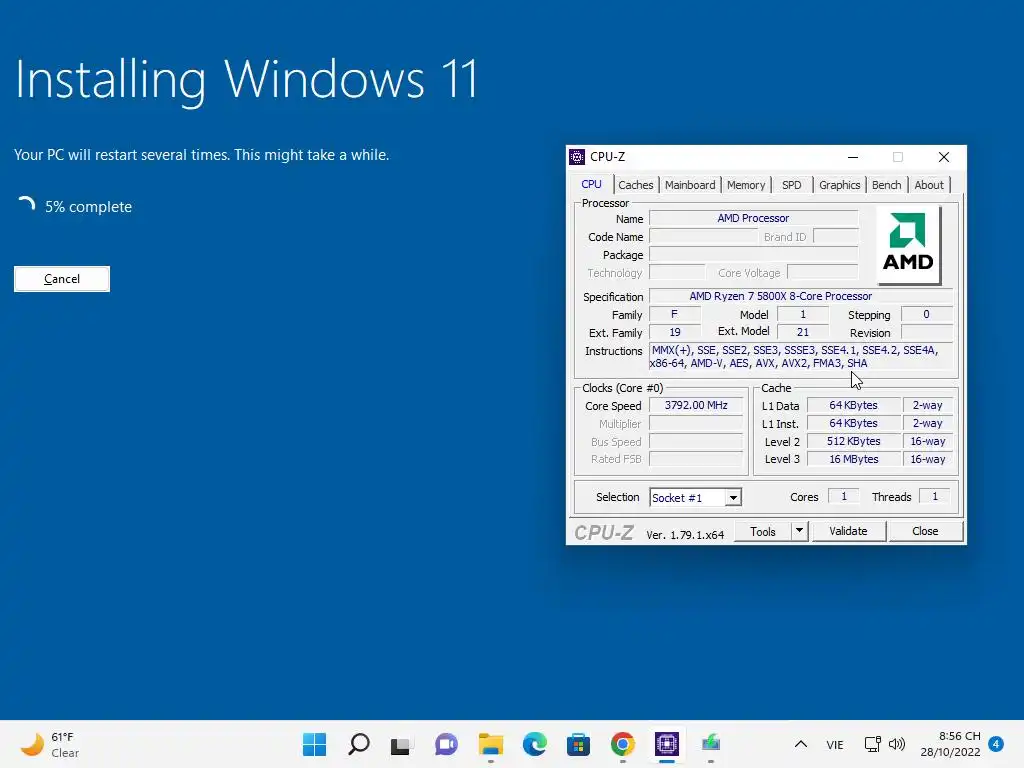Click the Level 3 16 MBytes value
Screen dimensions: 1024x768
854,459
